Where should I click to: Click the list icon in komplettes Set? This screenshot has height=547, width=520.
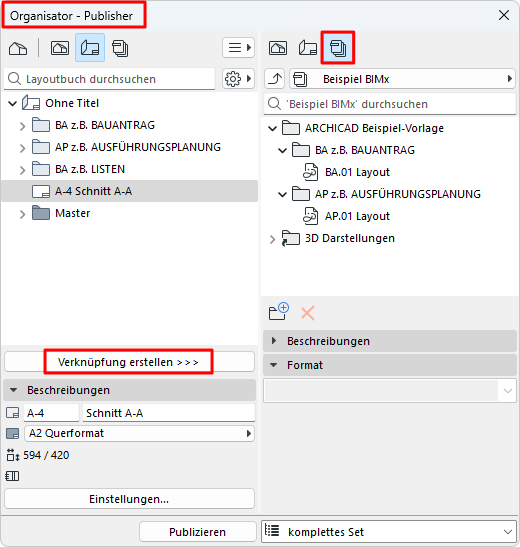[x=272, y=531]
